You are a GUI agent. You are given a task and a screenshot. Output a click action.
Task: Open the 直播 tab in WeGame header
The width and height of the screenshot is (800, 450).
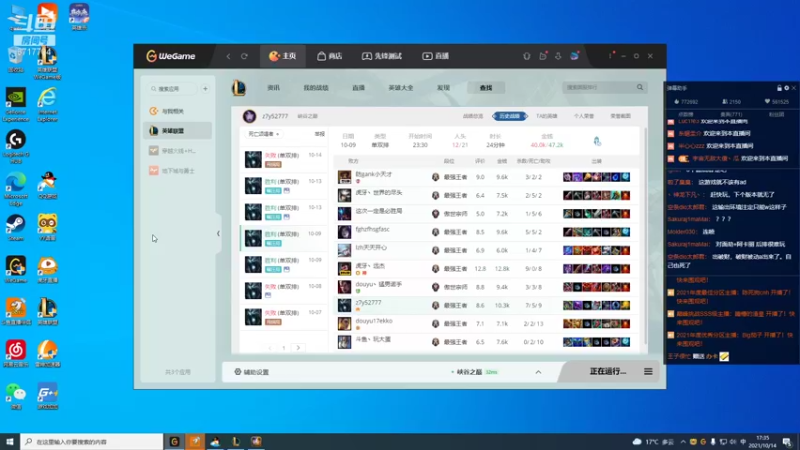coord(436,56)
